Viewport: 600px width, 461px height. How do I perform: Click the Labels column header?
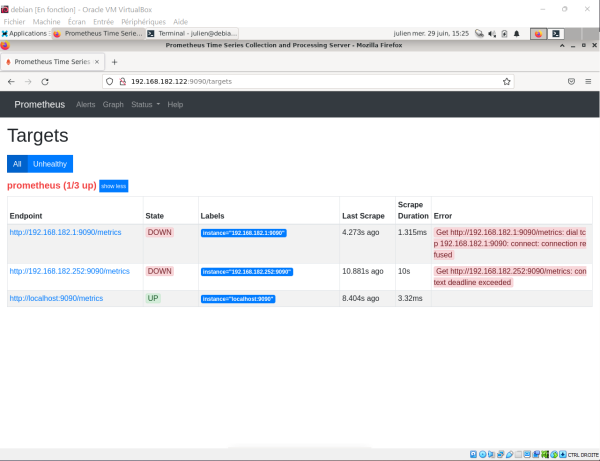pyautogui.click(x=212, y=216)
